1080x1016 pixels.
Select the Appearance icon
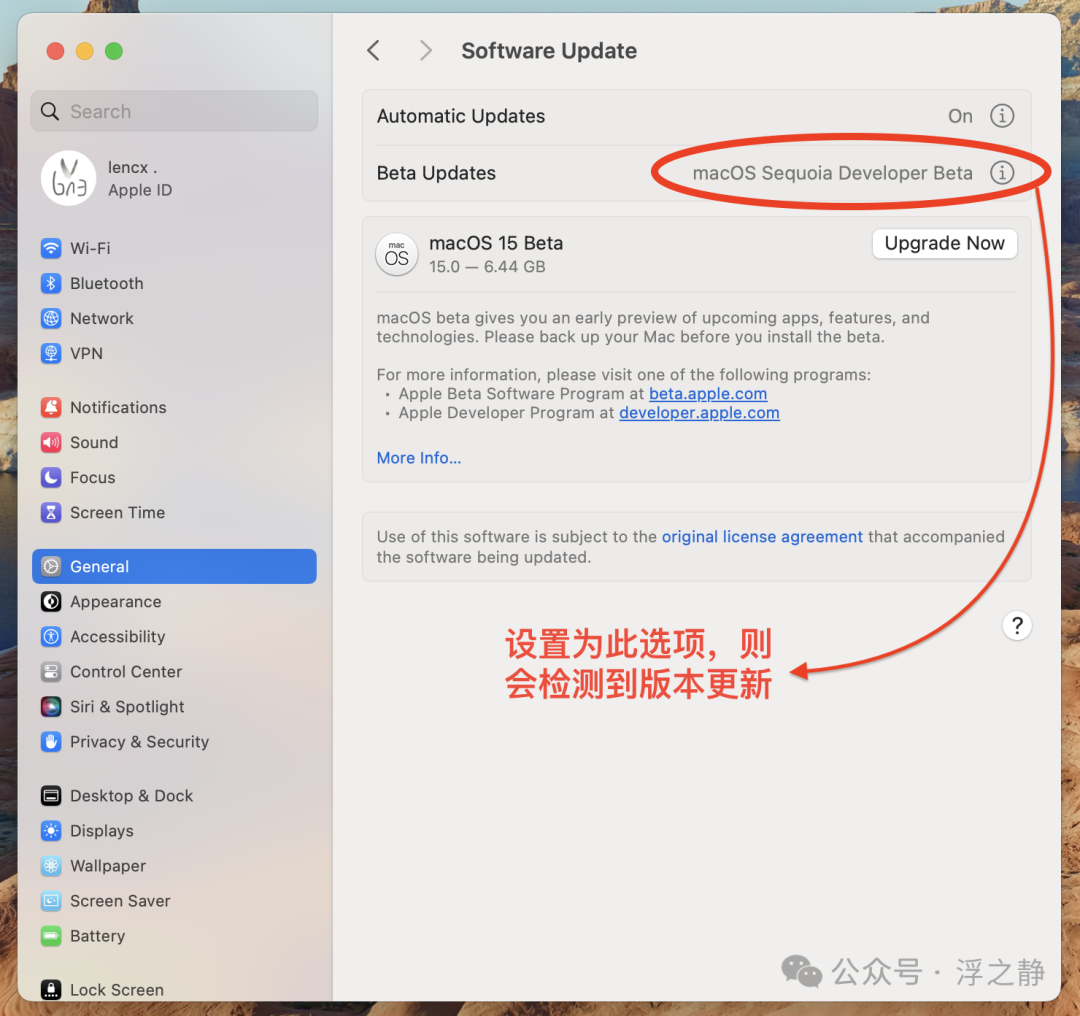tap(51, 601)
